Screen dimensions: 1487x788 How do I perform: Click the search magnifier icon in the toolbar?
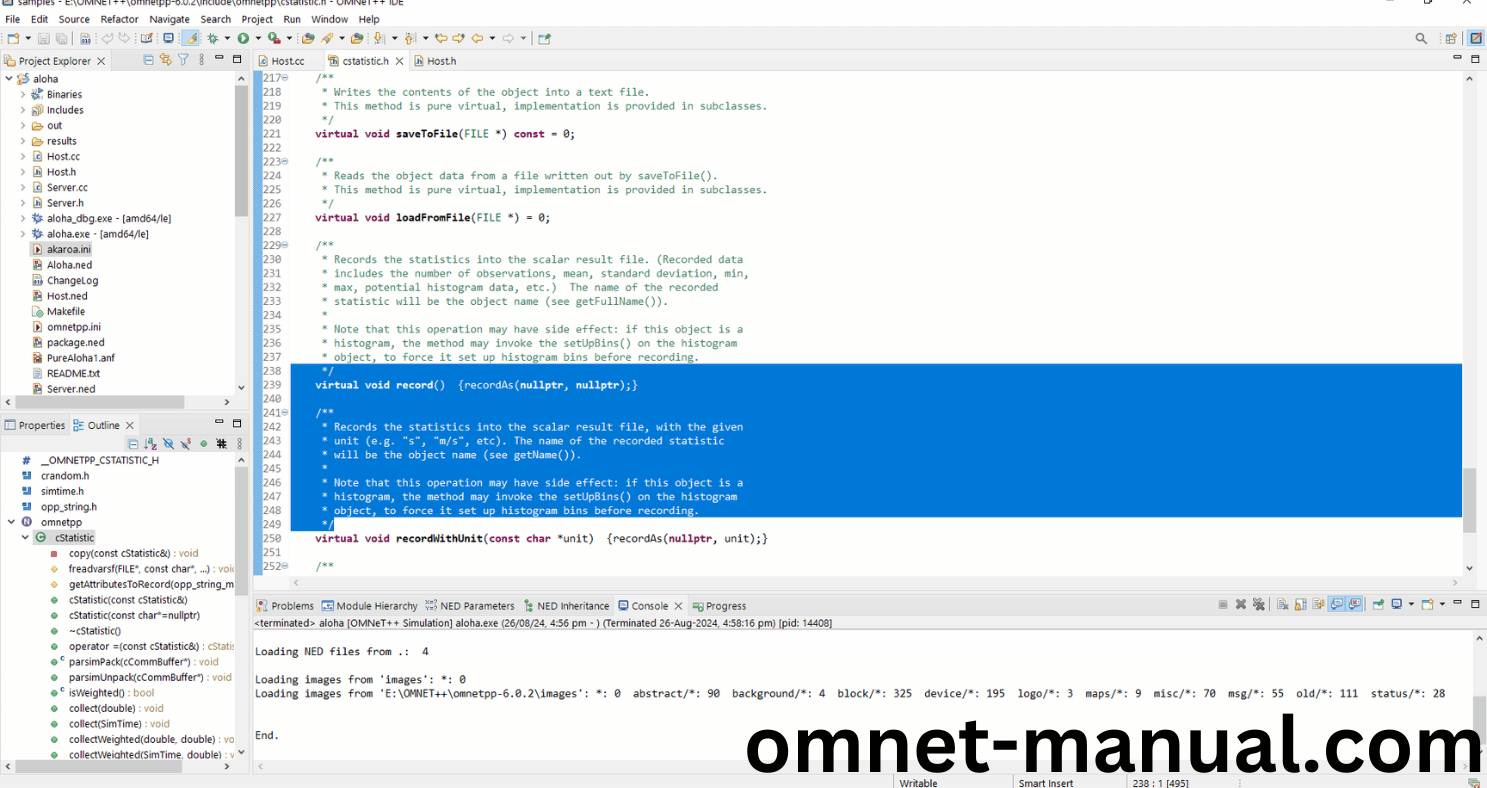pos(1421,38)
